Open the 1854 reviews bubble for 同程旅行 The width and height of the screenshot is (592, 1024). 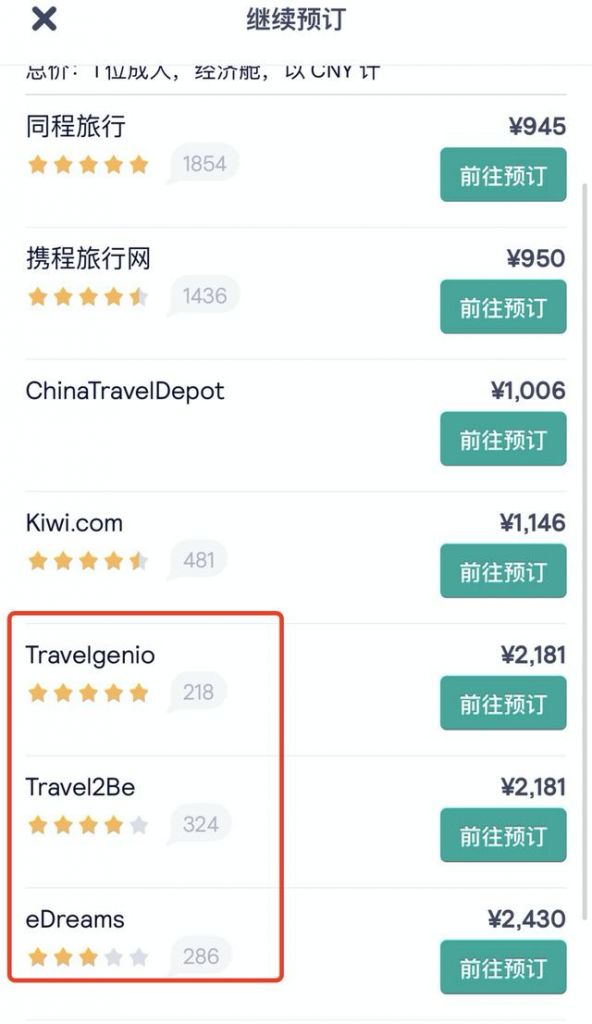pyautogui.click(x=203, y=163)
